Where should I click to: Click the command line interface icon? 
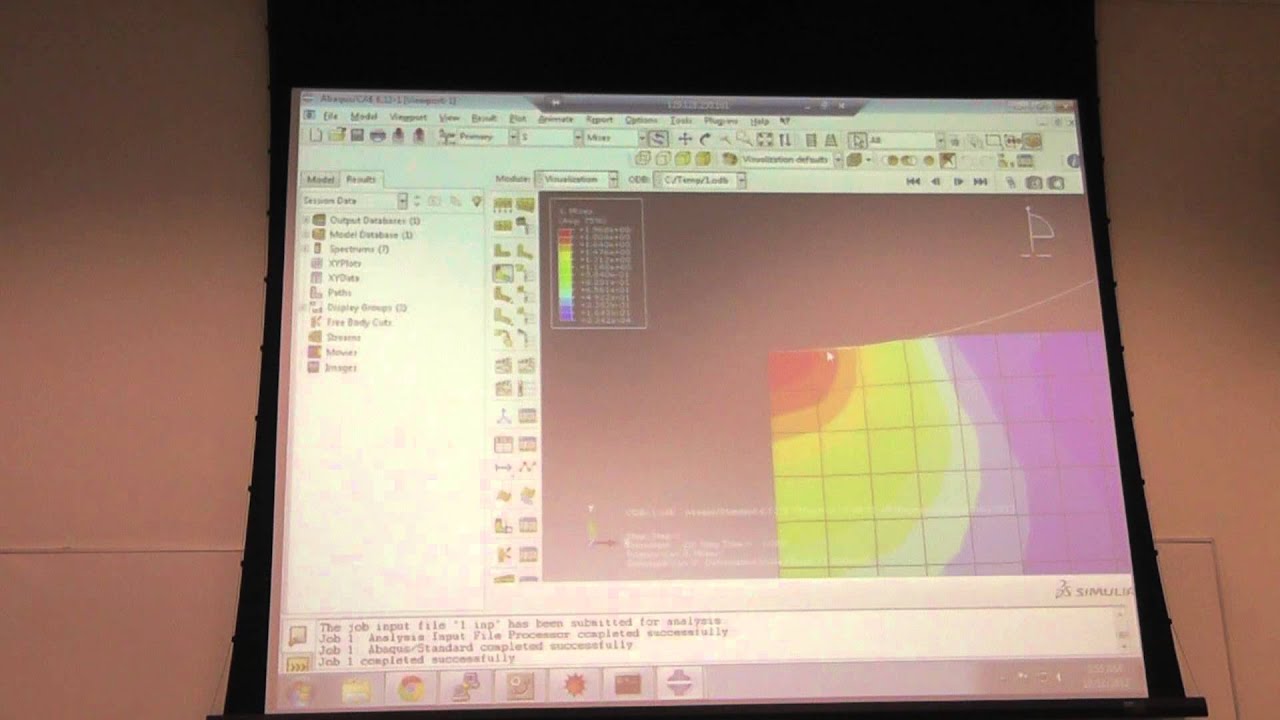point(298,663)
